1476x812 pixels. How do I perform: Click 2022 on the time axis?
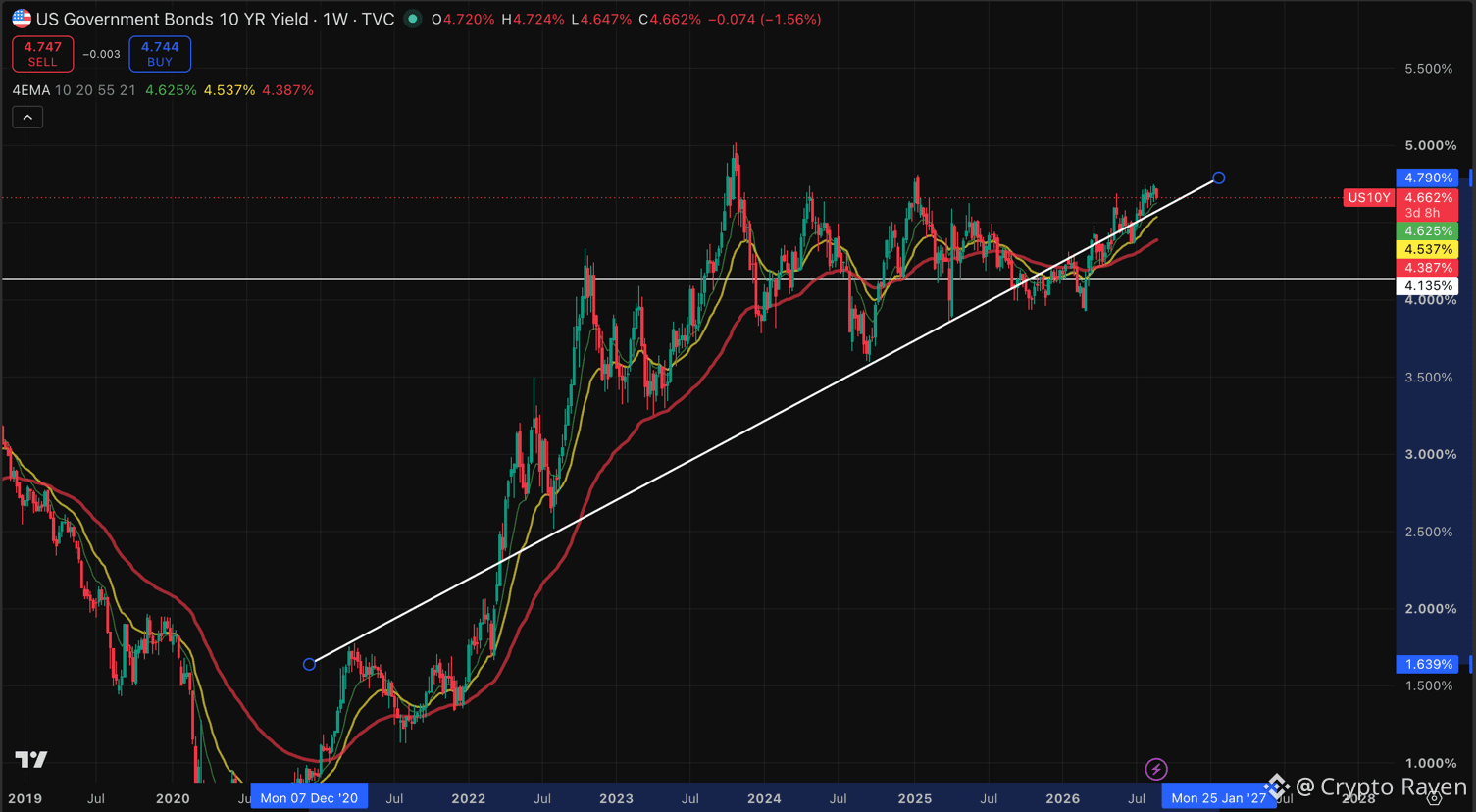click(468, 798)
